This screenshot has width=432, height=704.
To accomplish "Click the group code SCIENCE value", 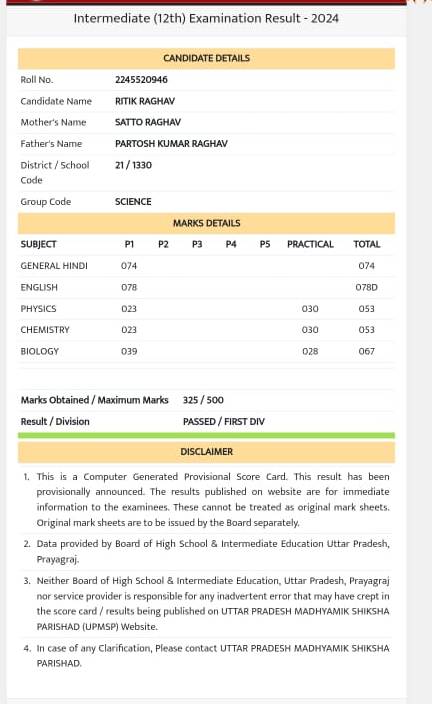I will 133,202.
